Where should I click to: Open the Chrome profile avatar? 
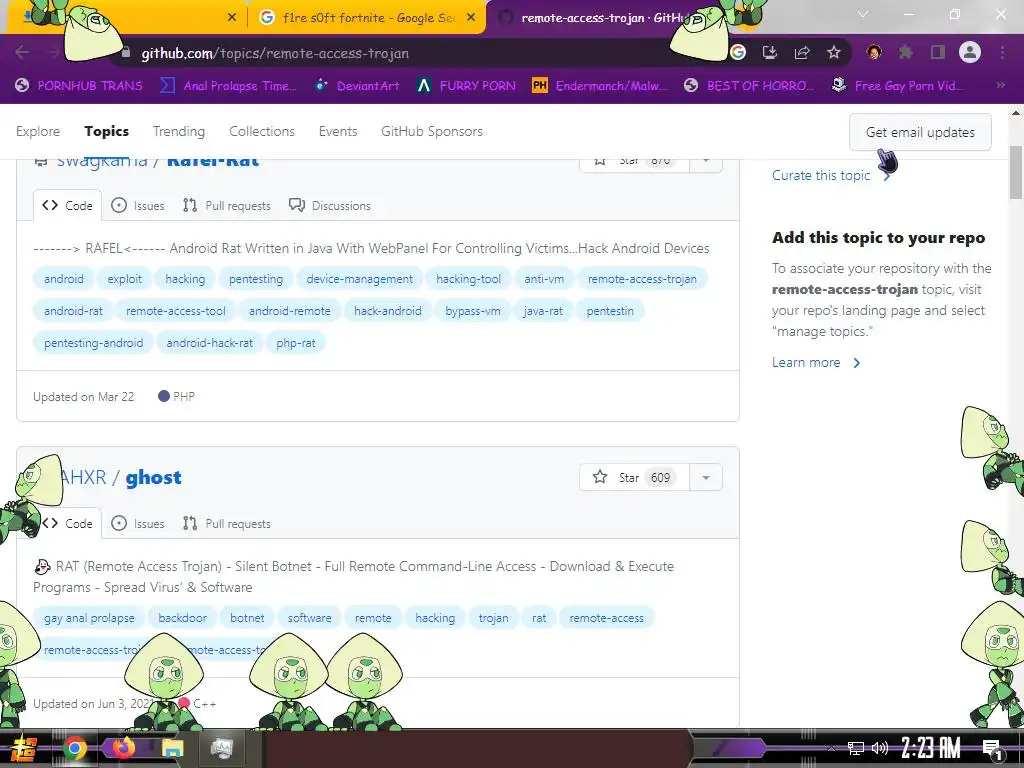[970, 52]
